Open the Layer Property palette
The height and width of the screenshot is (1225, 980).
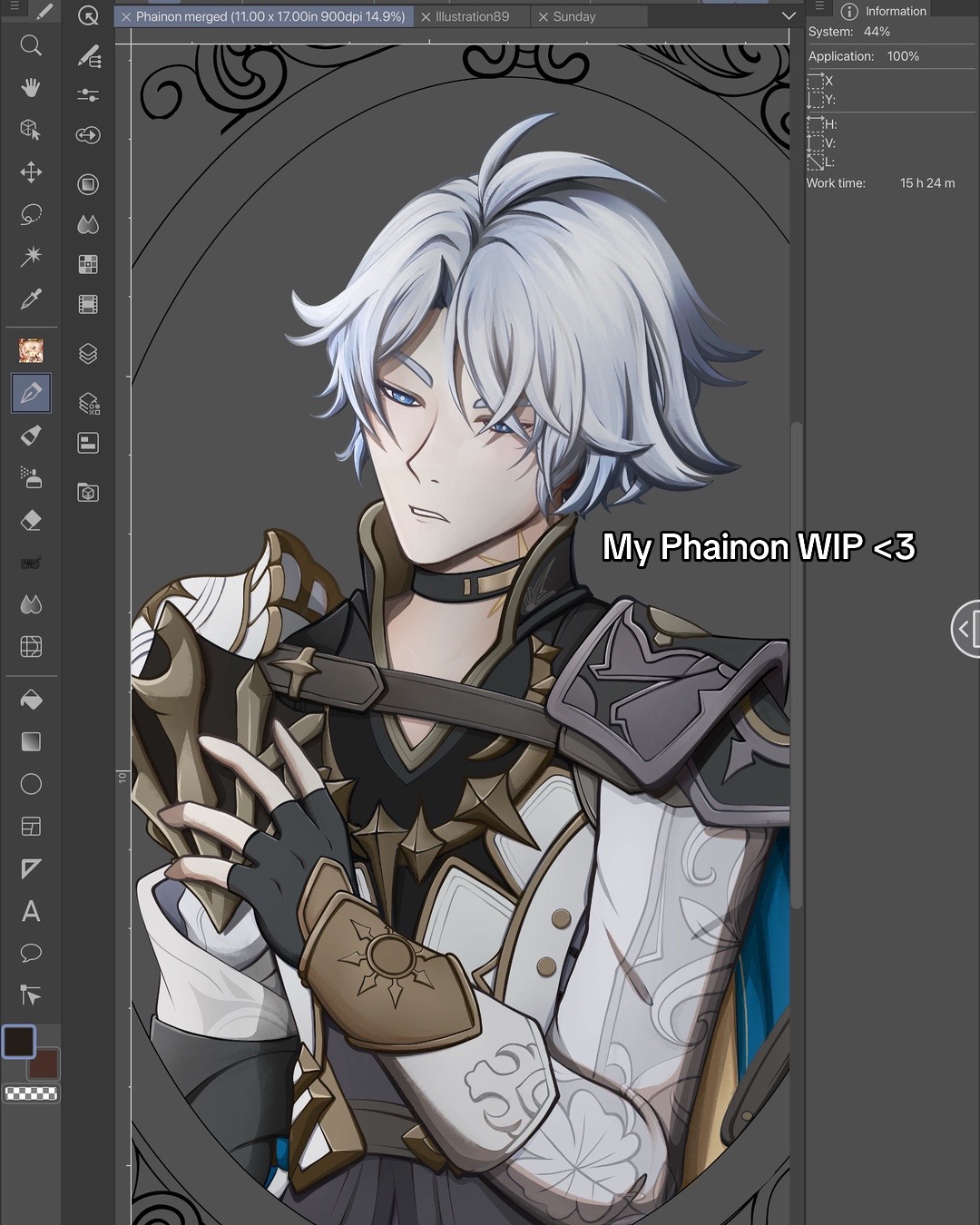(x=88, y=403)
